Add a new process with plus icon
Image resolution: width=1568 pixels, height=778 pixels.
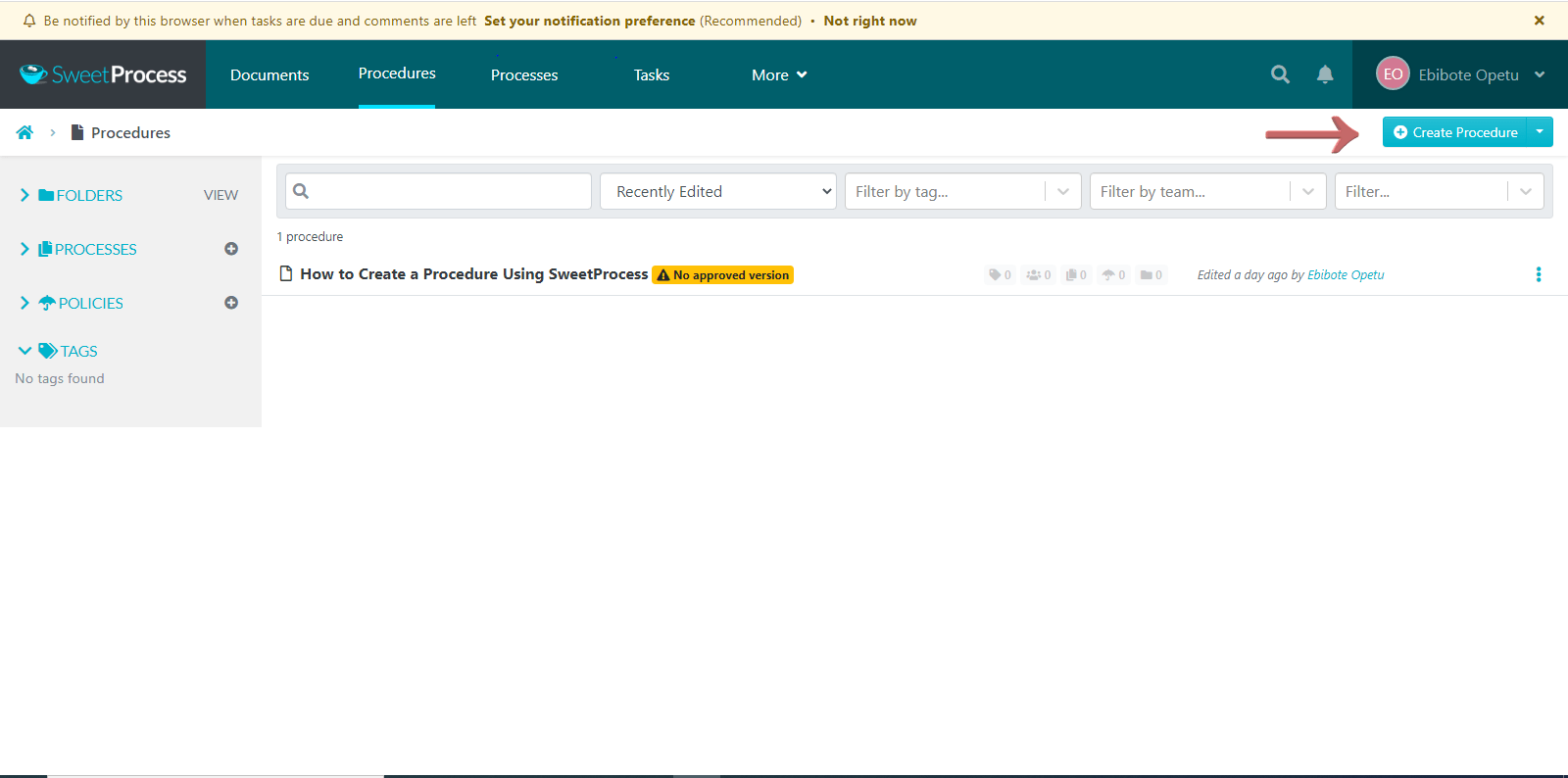pos(231,249)
